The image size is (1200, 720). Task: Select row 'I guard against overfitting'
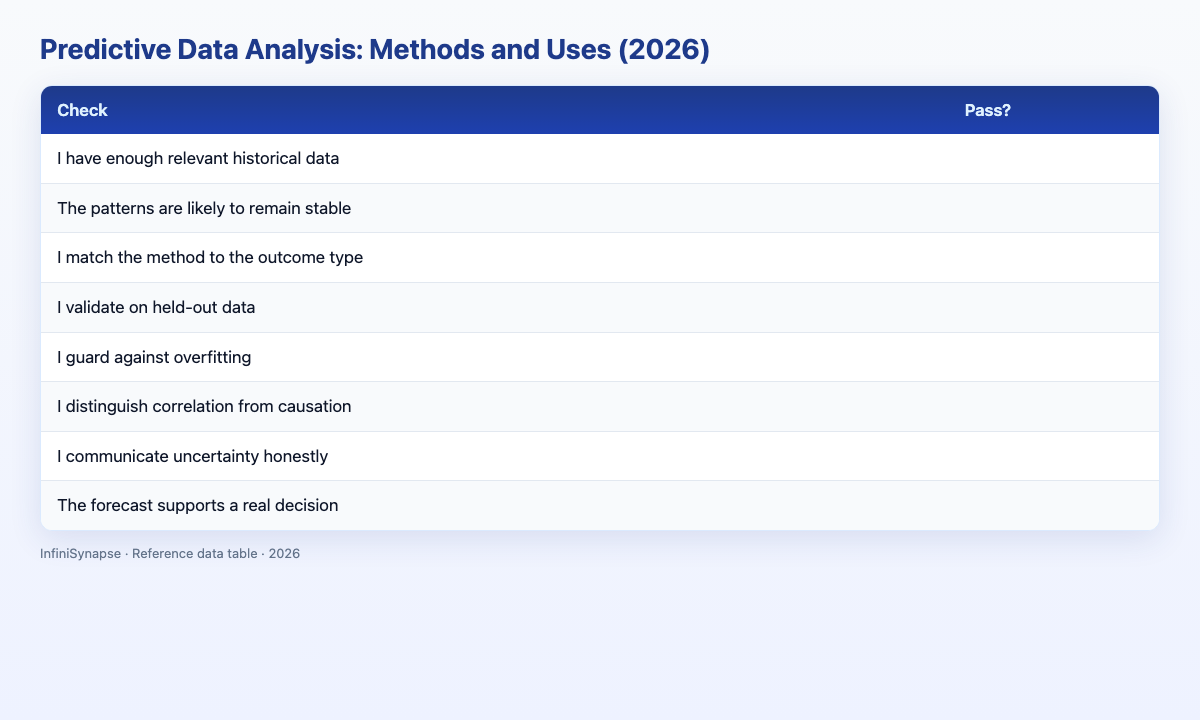600,357
